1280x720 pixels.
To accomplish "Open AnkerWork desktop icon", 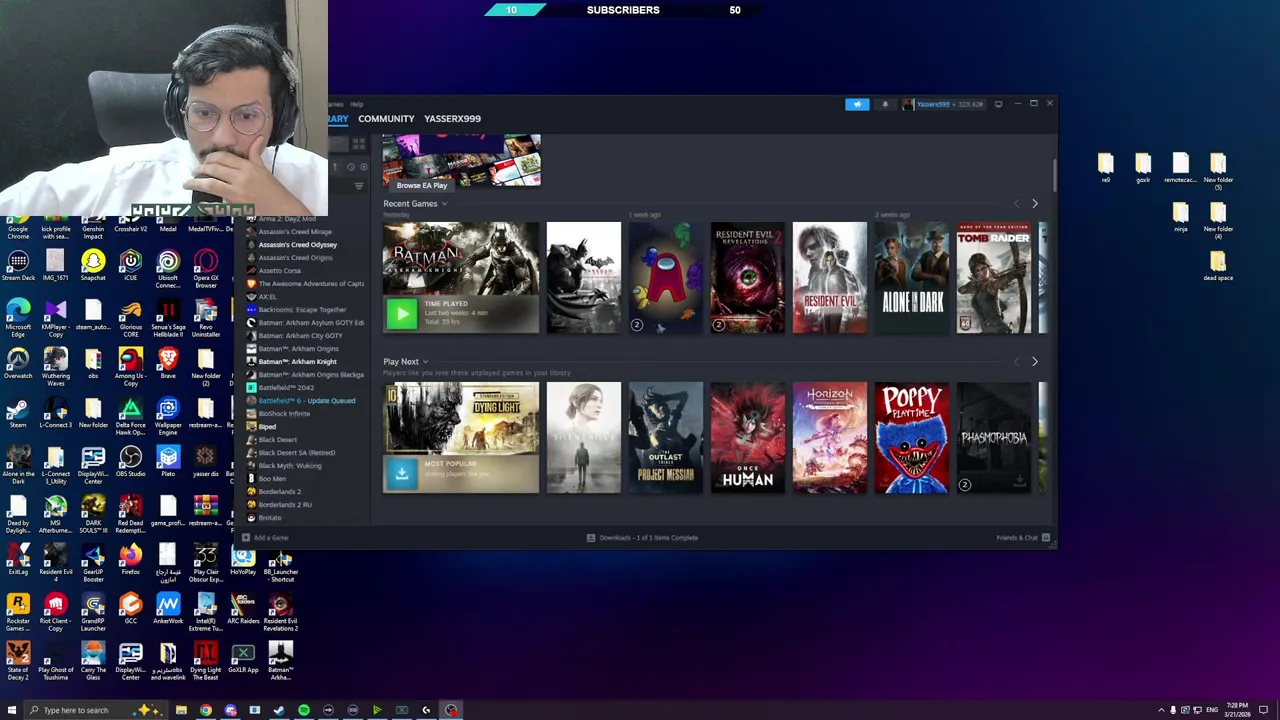I will (168, 609).
